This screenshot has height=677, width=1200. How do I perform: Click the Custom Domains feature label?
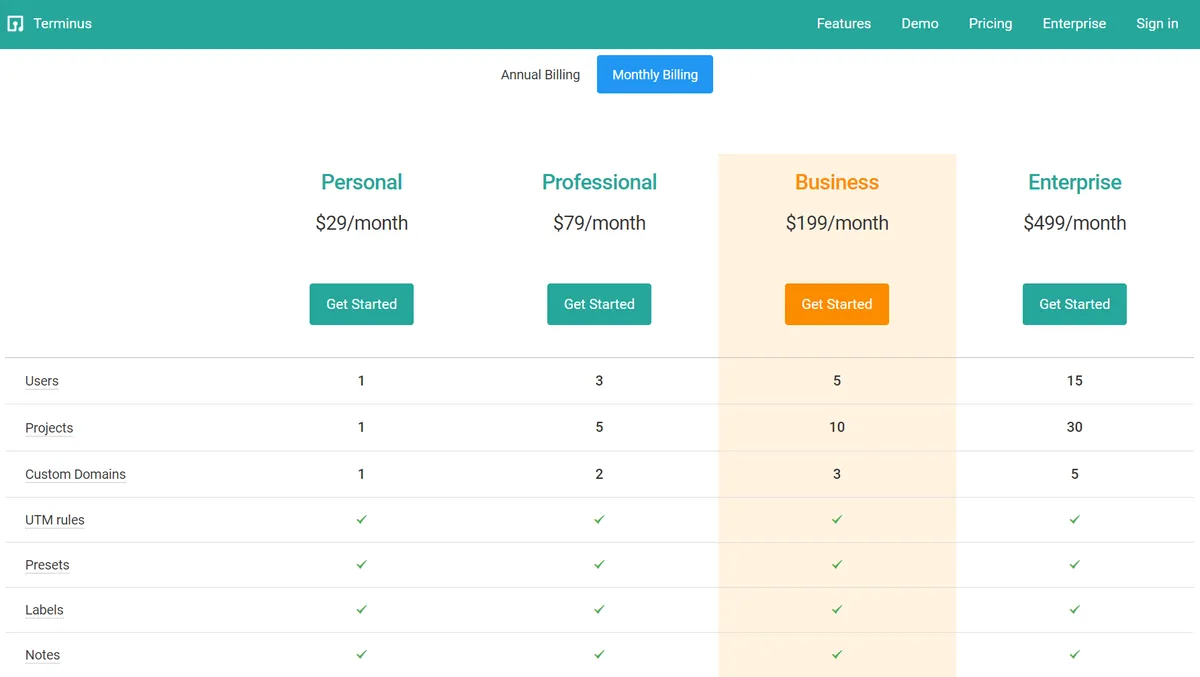click(75, 474)
